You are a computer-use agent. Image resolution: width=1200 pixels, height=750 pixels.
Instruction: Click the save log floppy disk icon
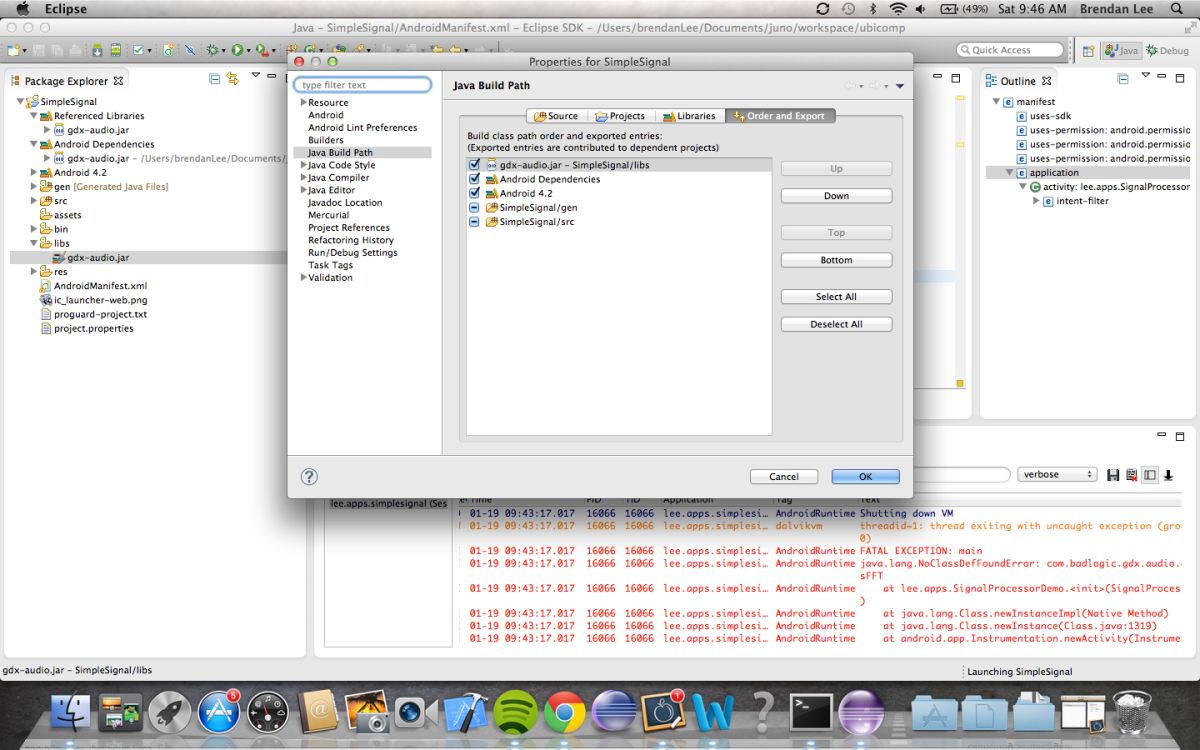(1113, 475)
